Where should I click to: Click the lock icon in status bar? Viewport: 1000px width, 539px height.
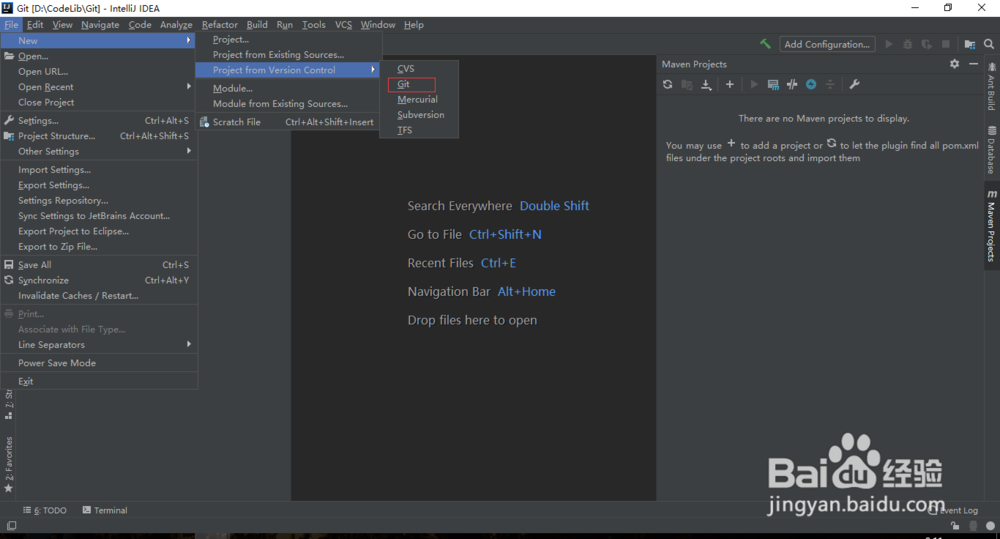click(955, 526)
